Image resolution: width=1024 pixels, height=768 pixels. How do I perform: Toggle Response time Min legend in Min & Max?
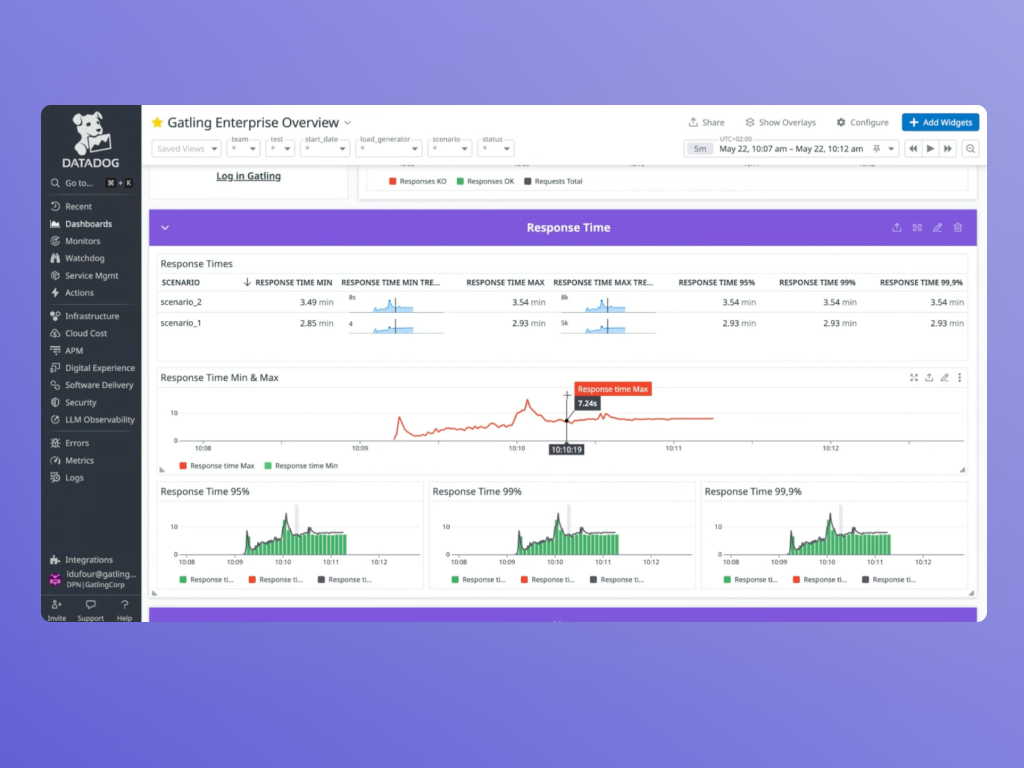[x=301, y=466]
